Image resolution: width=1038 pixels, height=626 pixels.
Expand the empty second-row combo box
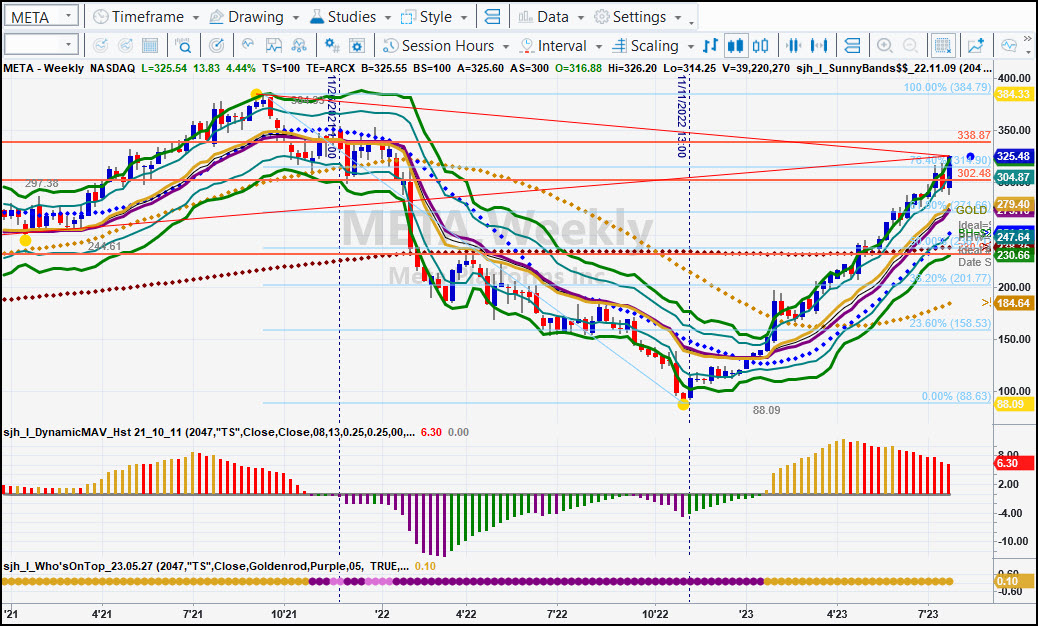click(x=68, y=45)
